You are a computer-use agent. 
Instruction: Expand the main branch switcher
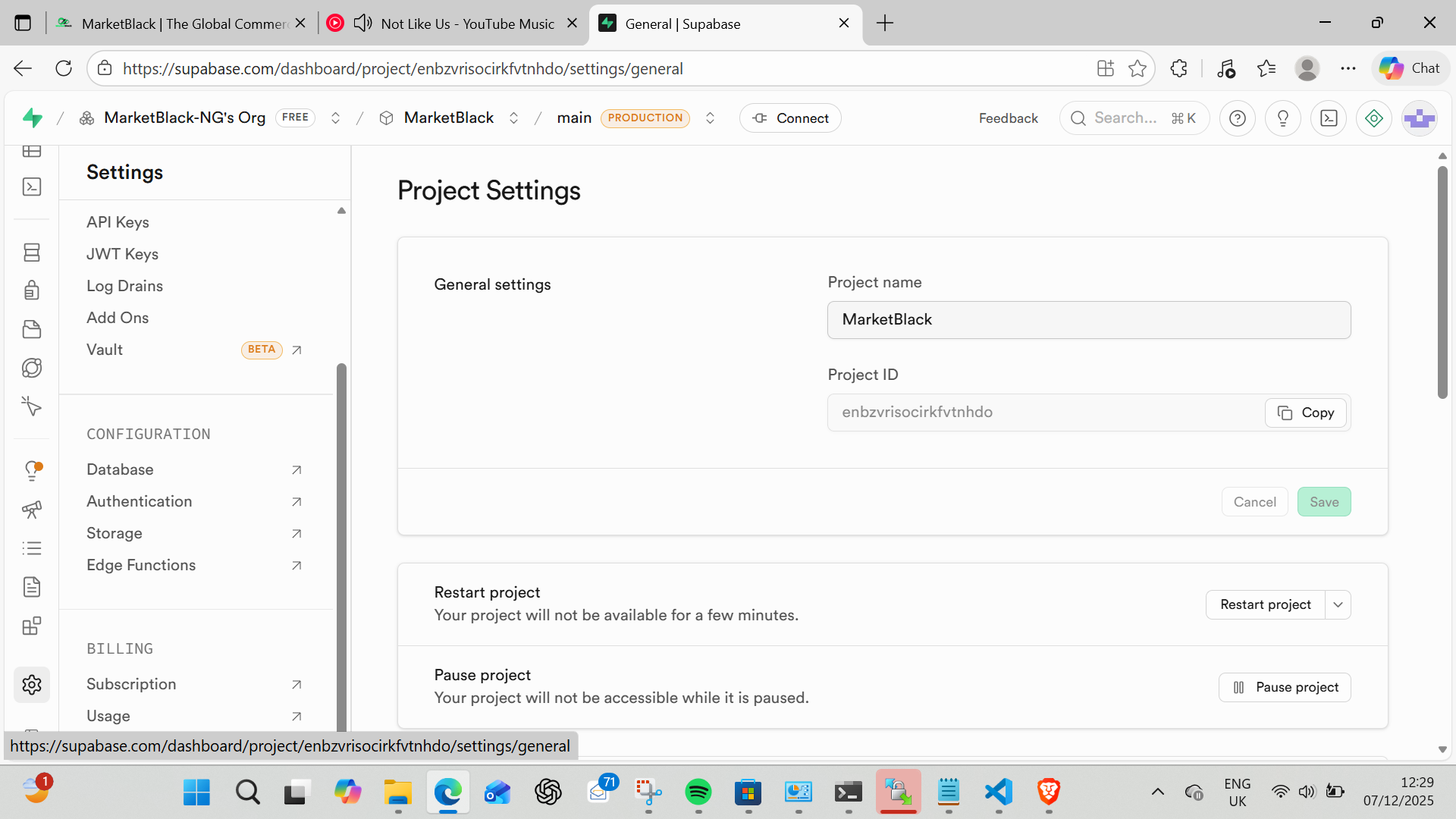[710, 118]
